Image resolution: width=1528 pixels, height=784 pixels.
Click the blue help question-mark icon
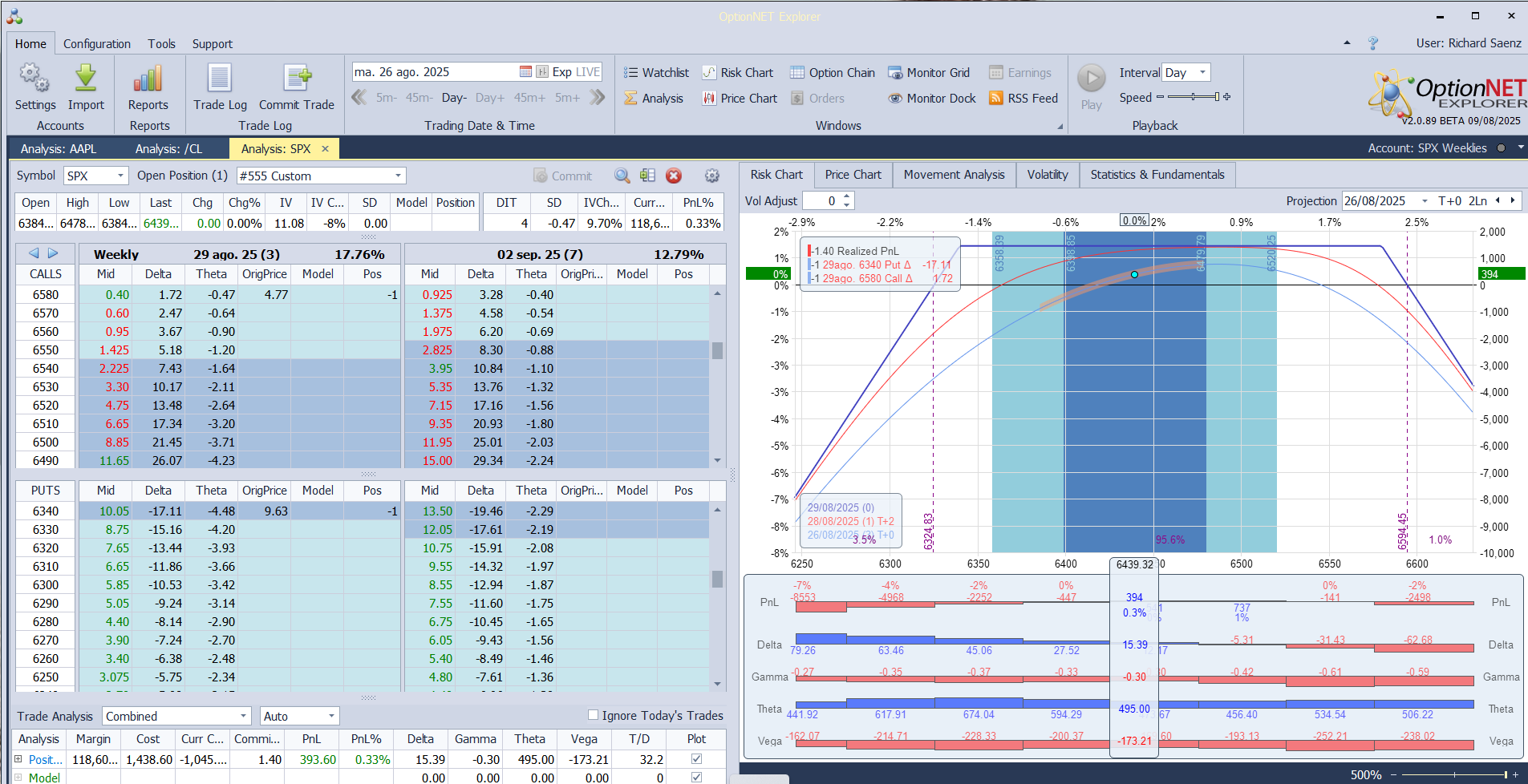[x=1373, y=43]
